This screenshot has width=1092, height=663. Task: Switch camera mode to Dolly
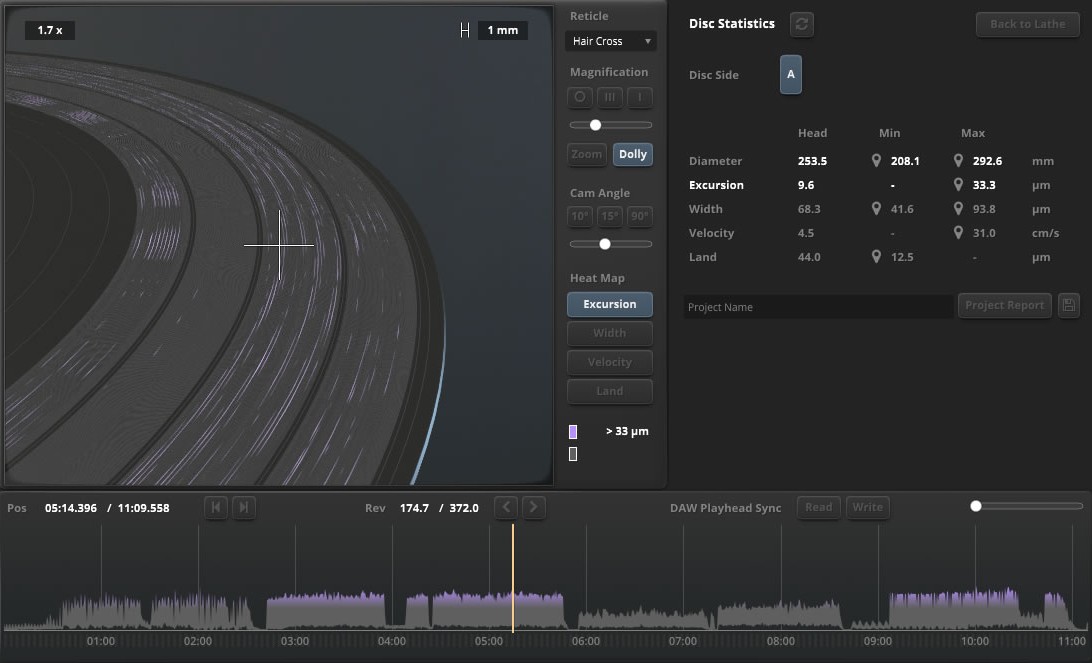[x=632, y=154]
